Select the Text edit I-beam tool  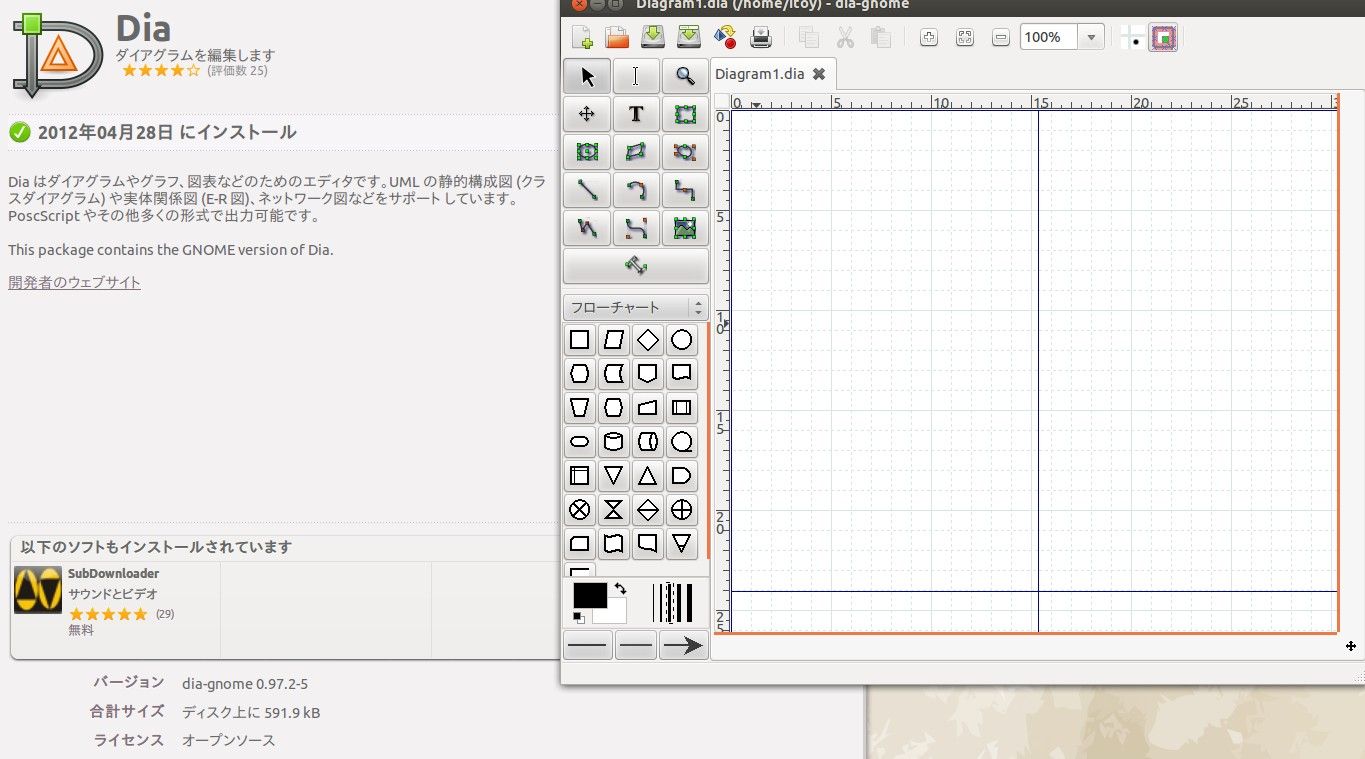tap(636, 76)
